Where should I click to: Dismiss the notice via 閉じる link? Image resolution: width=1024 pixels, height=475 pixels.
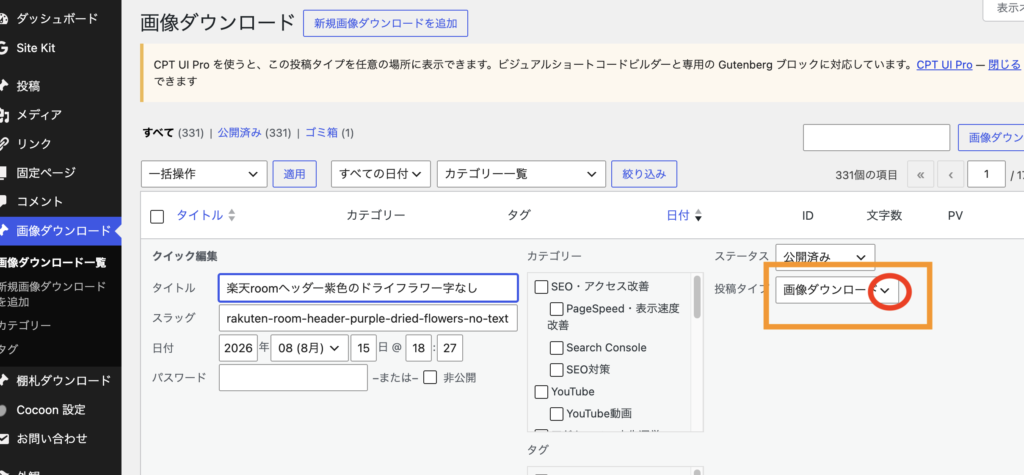pos(1004,65)
